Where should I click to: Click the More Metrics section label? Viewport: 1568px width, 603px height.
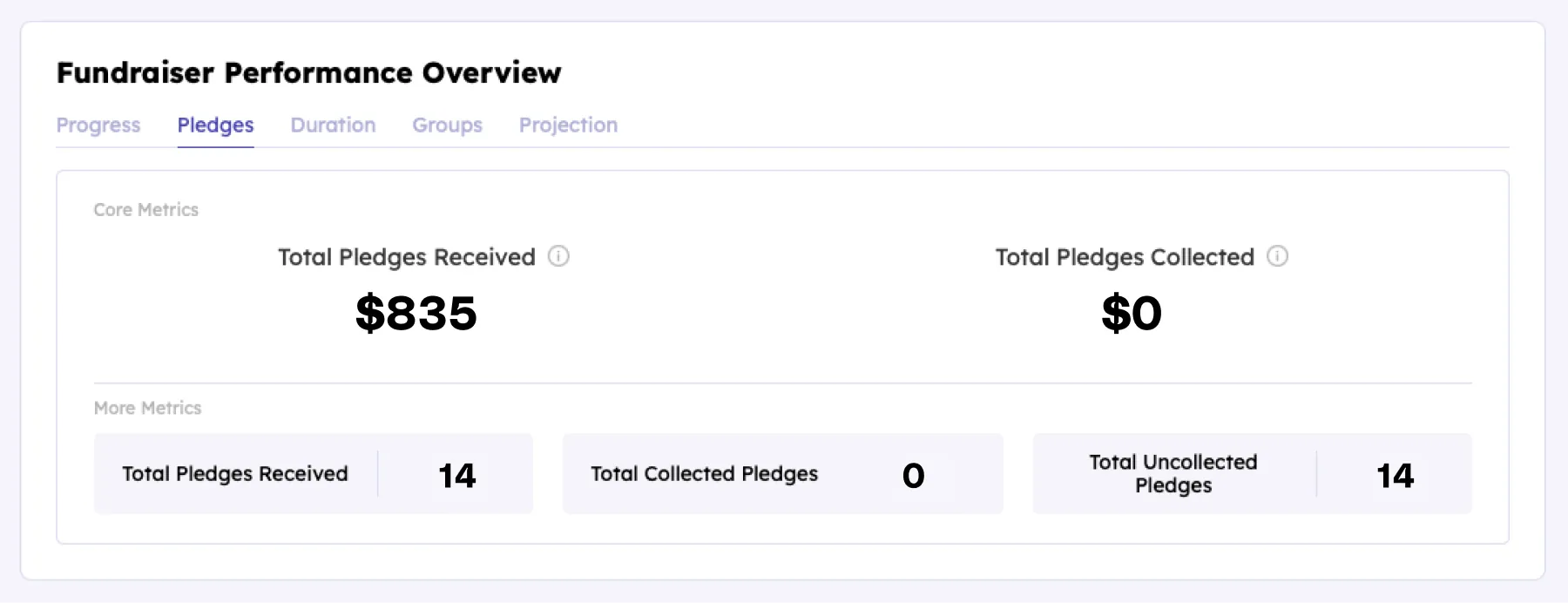tap(147, 408)
